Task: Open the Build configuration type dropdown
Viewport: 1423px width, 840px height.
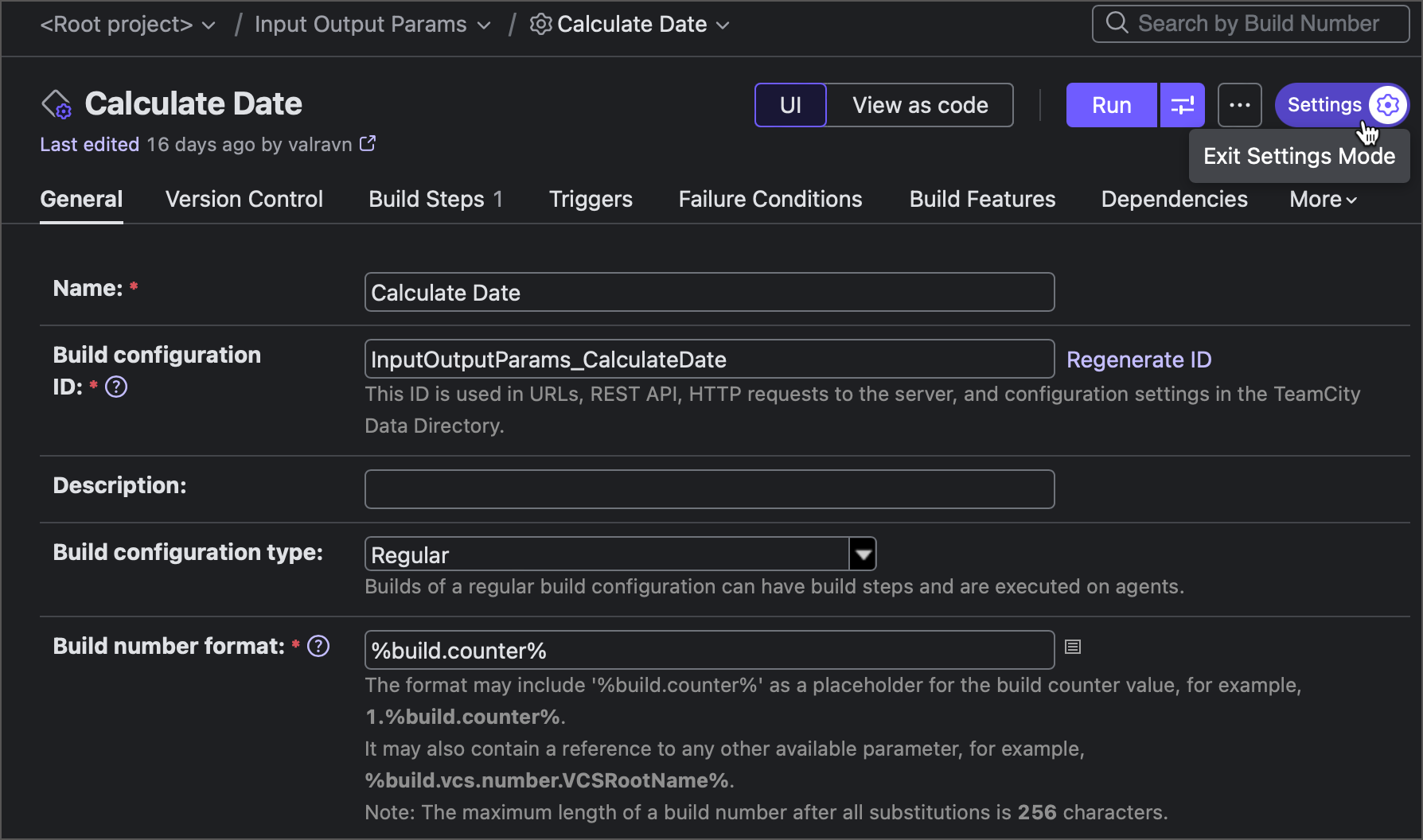Action: (863, 553)
